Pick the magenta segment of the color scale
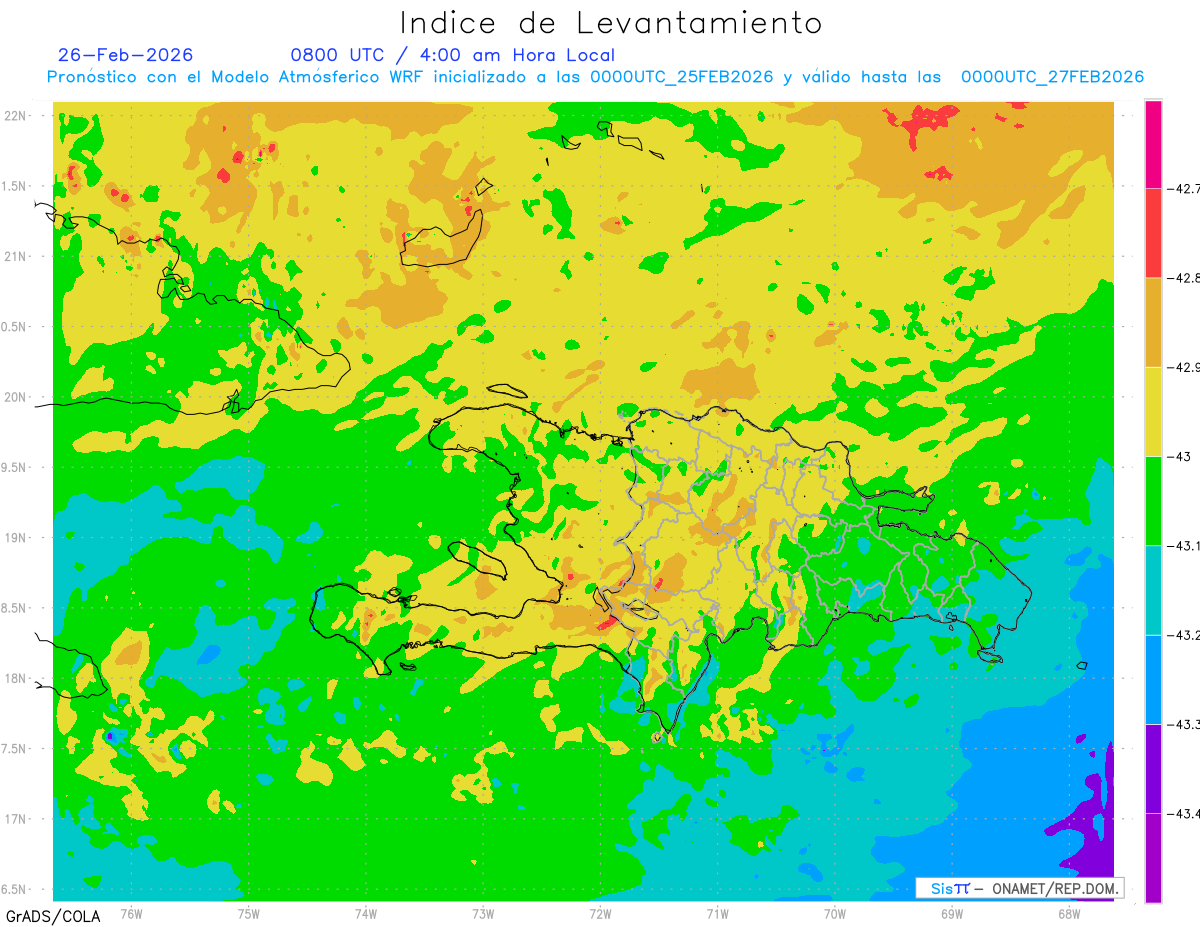This screenshot has height=927, width=1200. (1153, 144)
